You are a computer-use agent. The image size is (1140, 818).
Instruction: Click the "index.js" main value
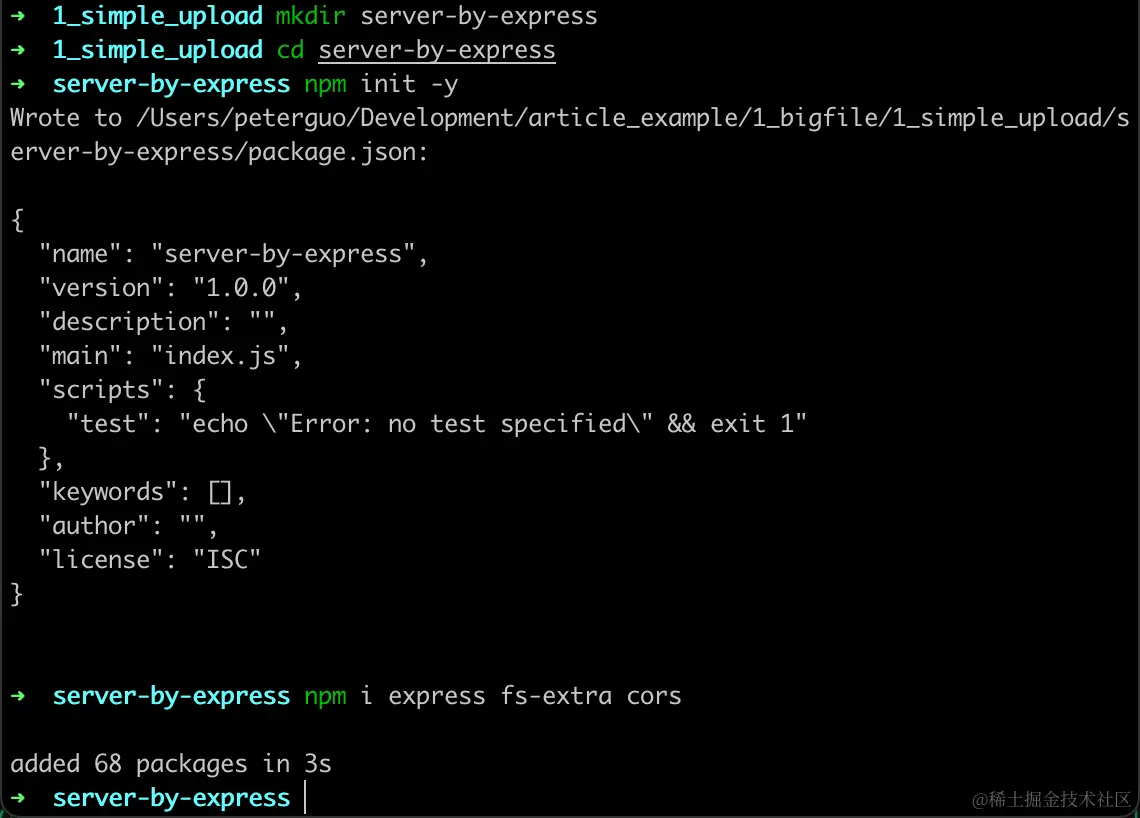[x=220, y=356]
